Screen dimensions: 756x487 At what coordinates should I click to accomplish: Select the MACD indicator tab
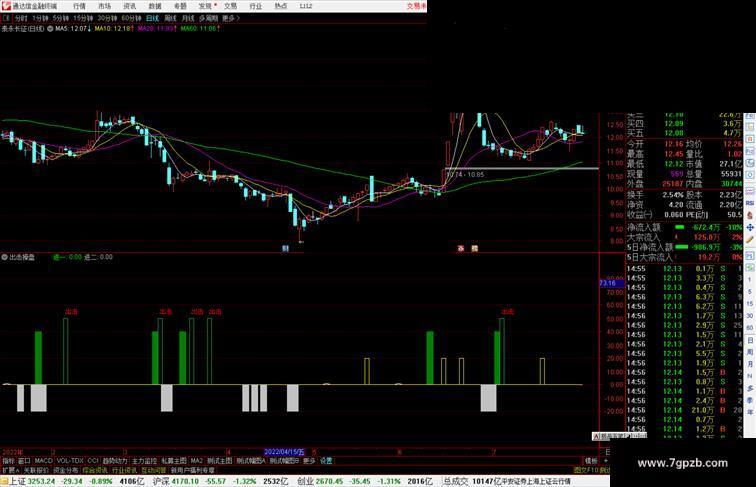coord(43,461)
